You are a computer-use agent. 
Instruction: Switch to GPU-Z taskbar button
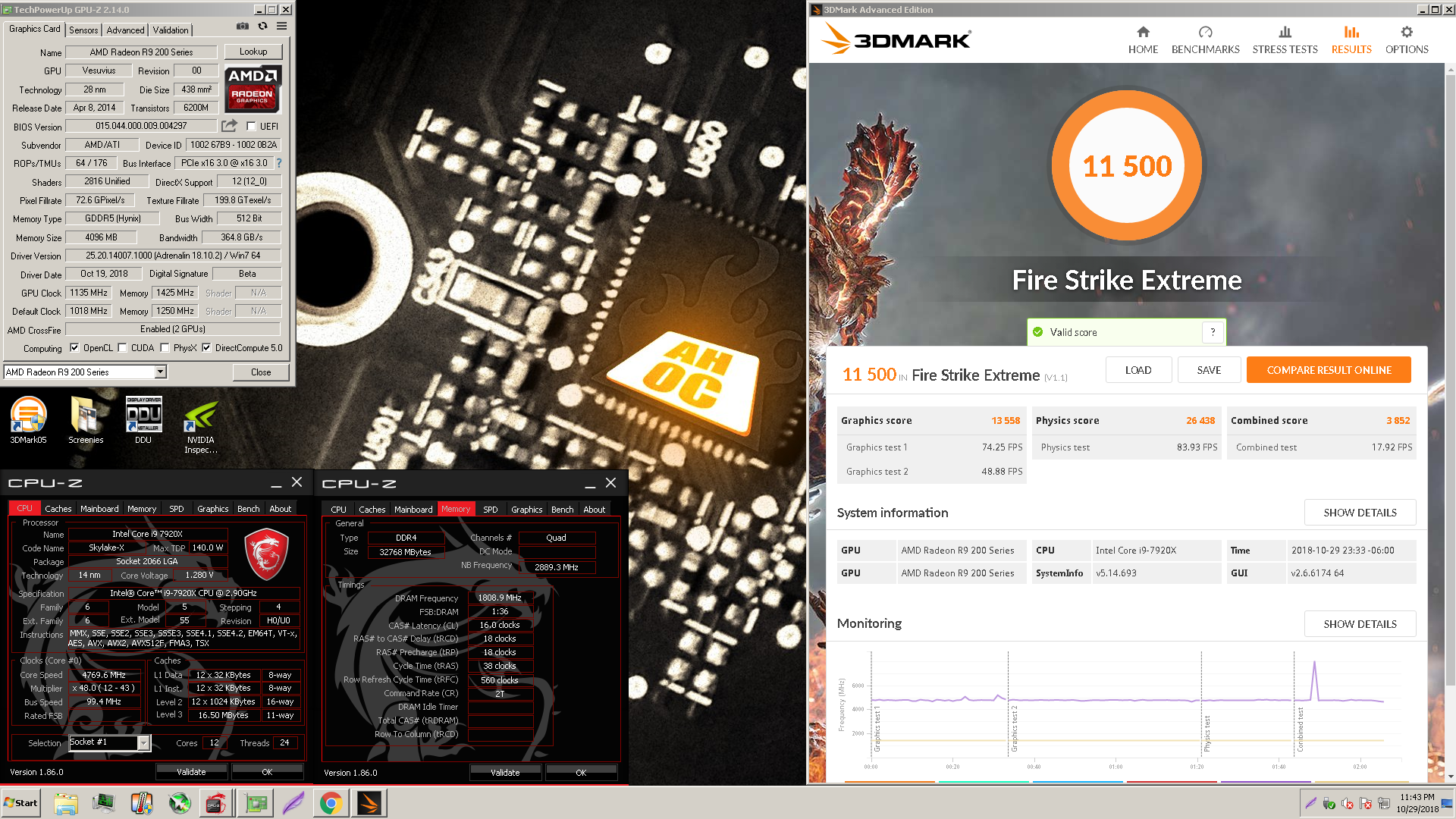pos(256,803)
